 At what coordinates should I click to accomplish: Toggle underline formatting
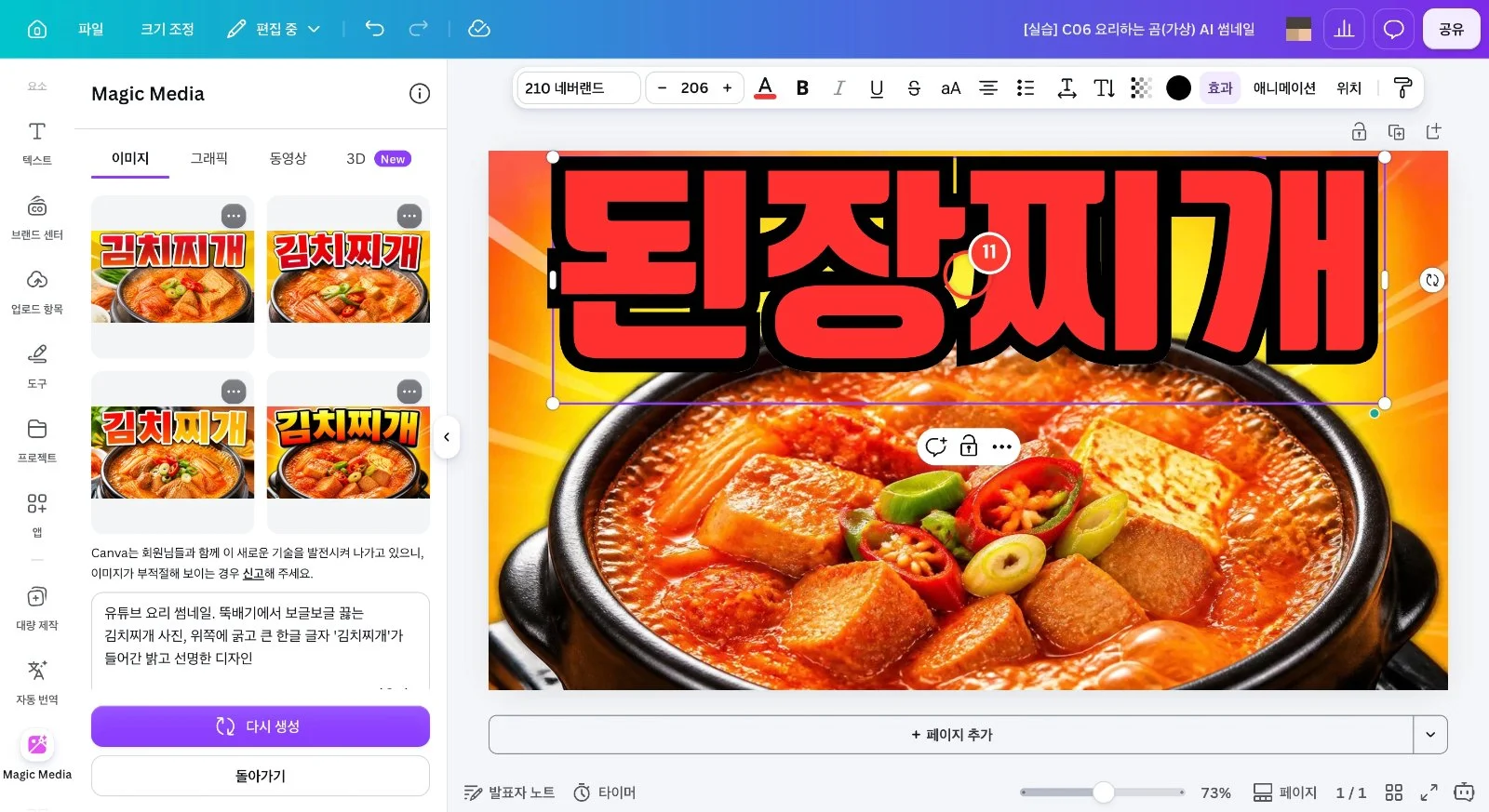point(876,88)
